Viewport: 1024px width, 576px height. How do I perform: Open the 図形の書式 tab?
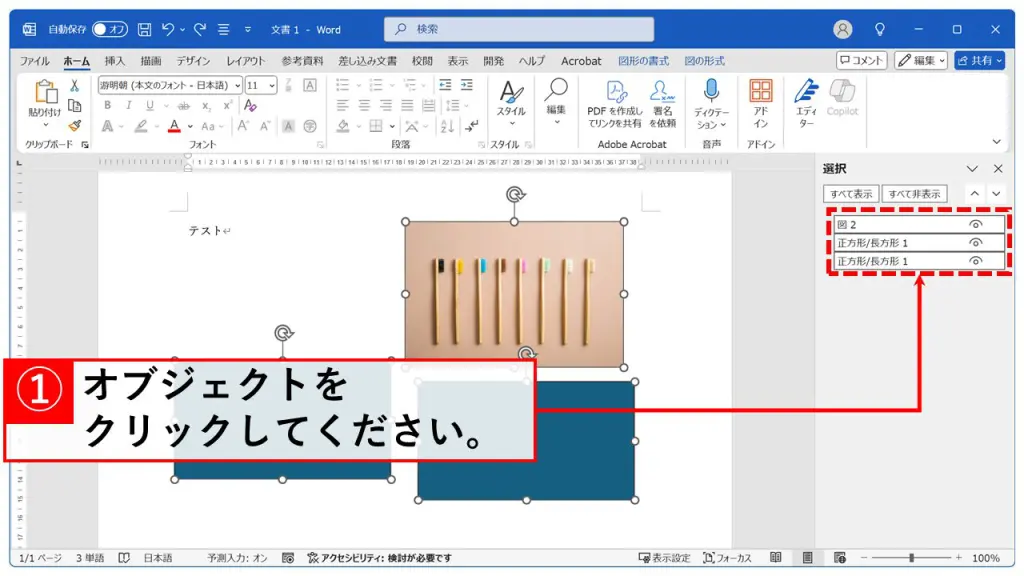click(x=643, y=61)
